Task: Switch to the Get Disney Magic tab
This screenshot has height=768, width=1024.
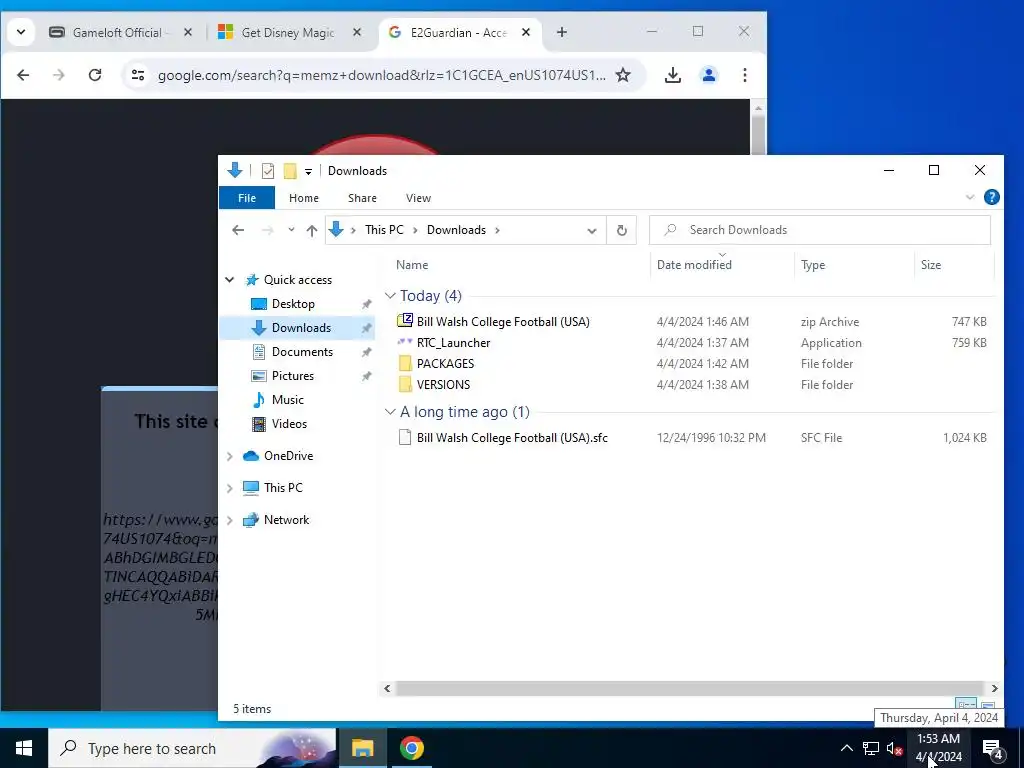Action: point(288,32)
